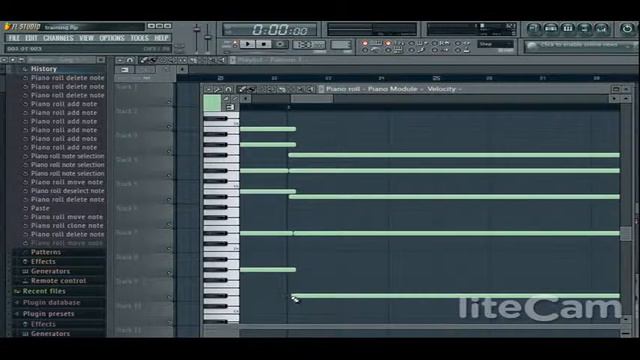Click the main time display
640x360 pixels.
click(x=270, y=29)
